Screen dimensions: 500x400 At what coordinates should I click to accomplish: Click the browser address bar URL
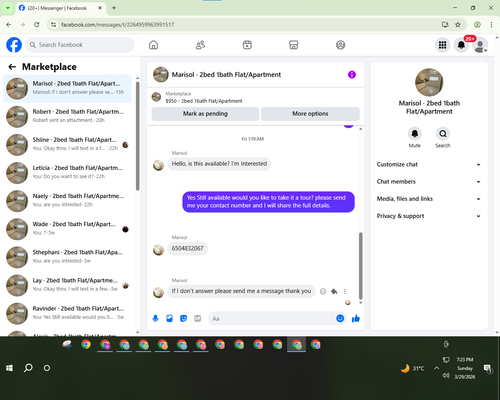click(117, 24)
